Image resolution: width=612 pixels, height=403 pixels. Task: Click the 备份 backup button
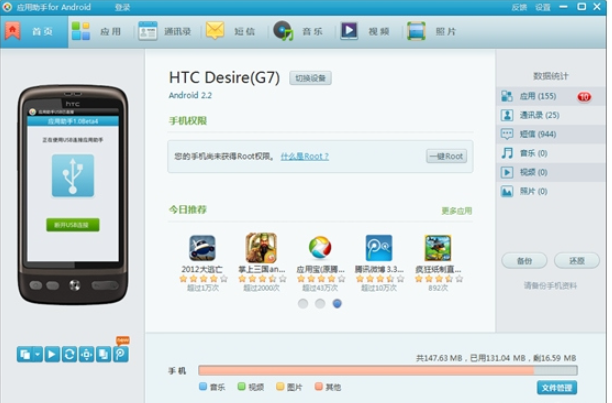point(524,261)
